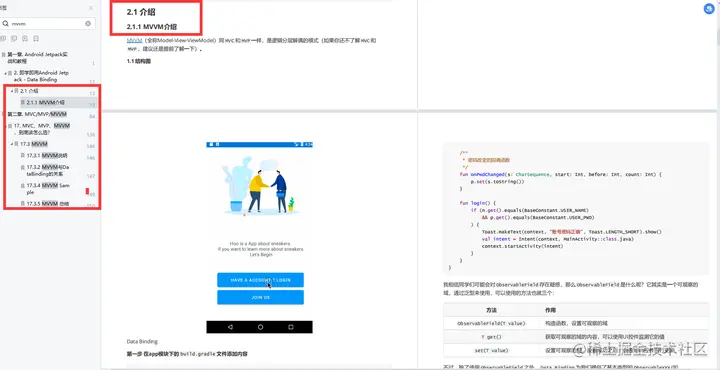
Task: Click the T get() table cell
Action: tap(491, 337)
